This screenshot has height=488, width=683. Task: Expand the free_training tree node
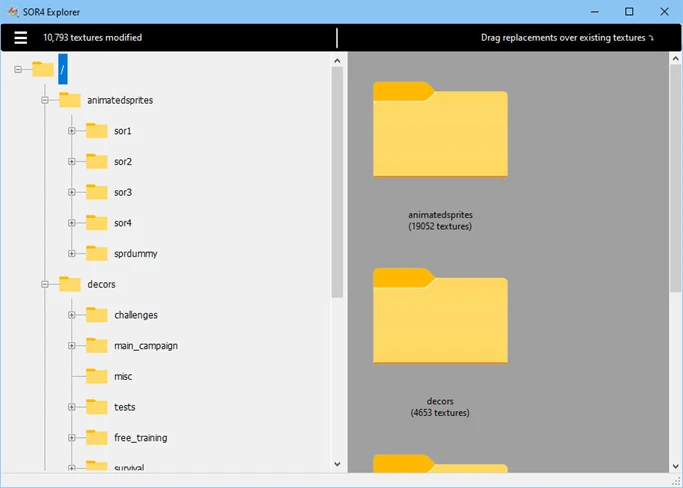click(72, 438)
